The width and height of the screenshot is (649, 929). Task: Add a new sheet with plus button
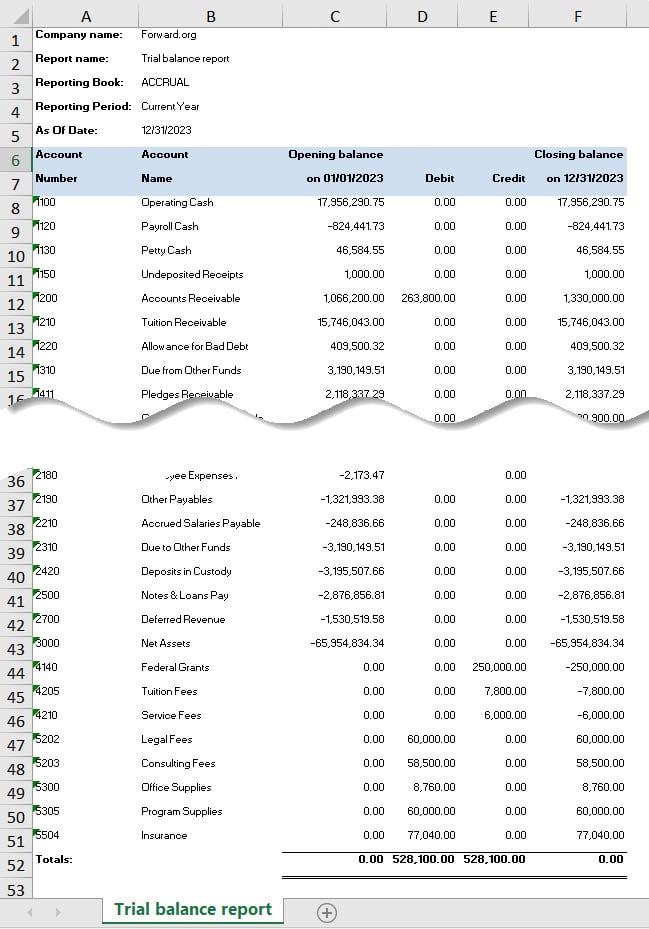click(326, 912)
